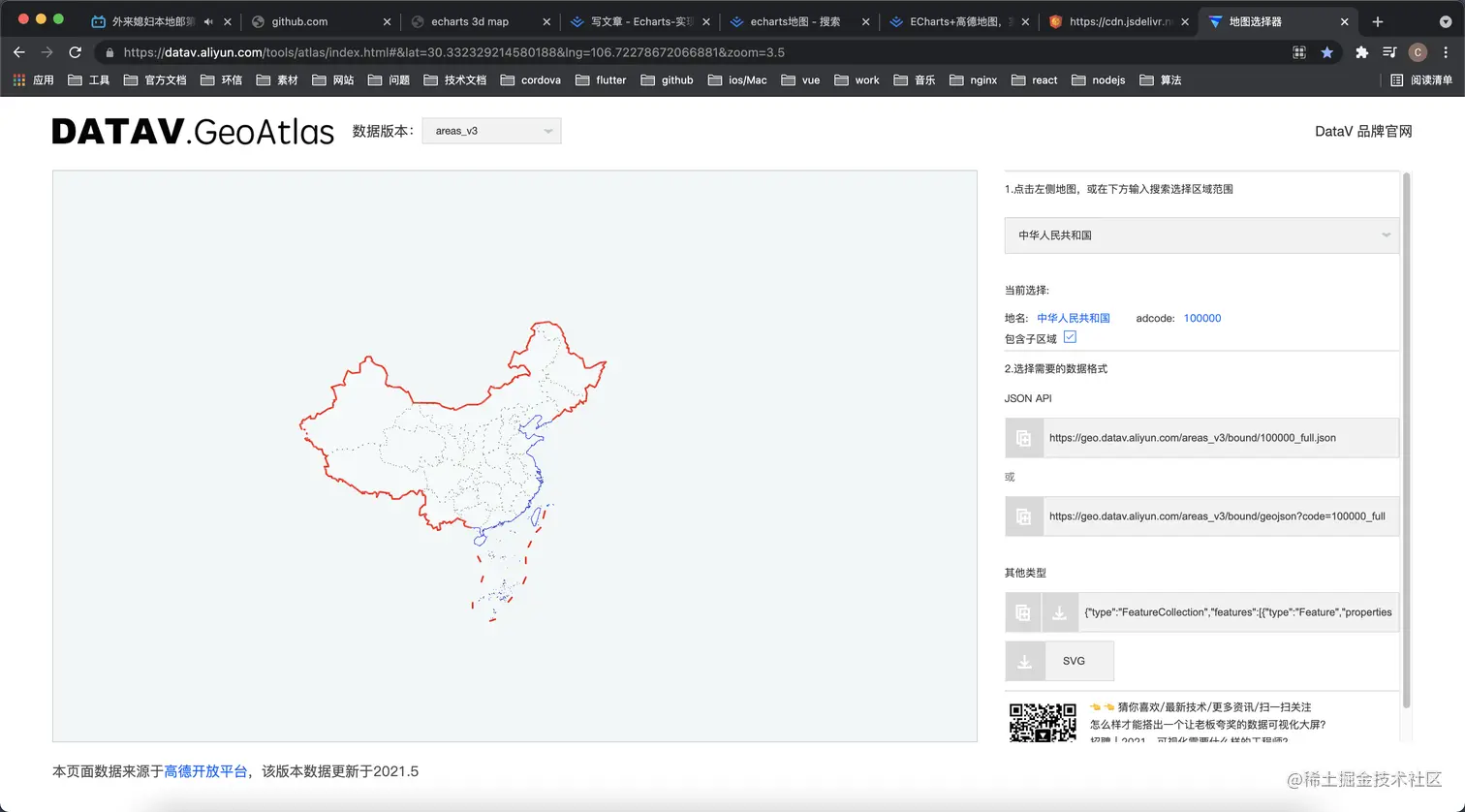Image resolution: width=1465 pixels, height=812 pixels.
Task: Open the DataV 品牌官网 link
Action: [1363, 131]
